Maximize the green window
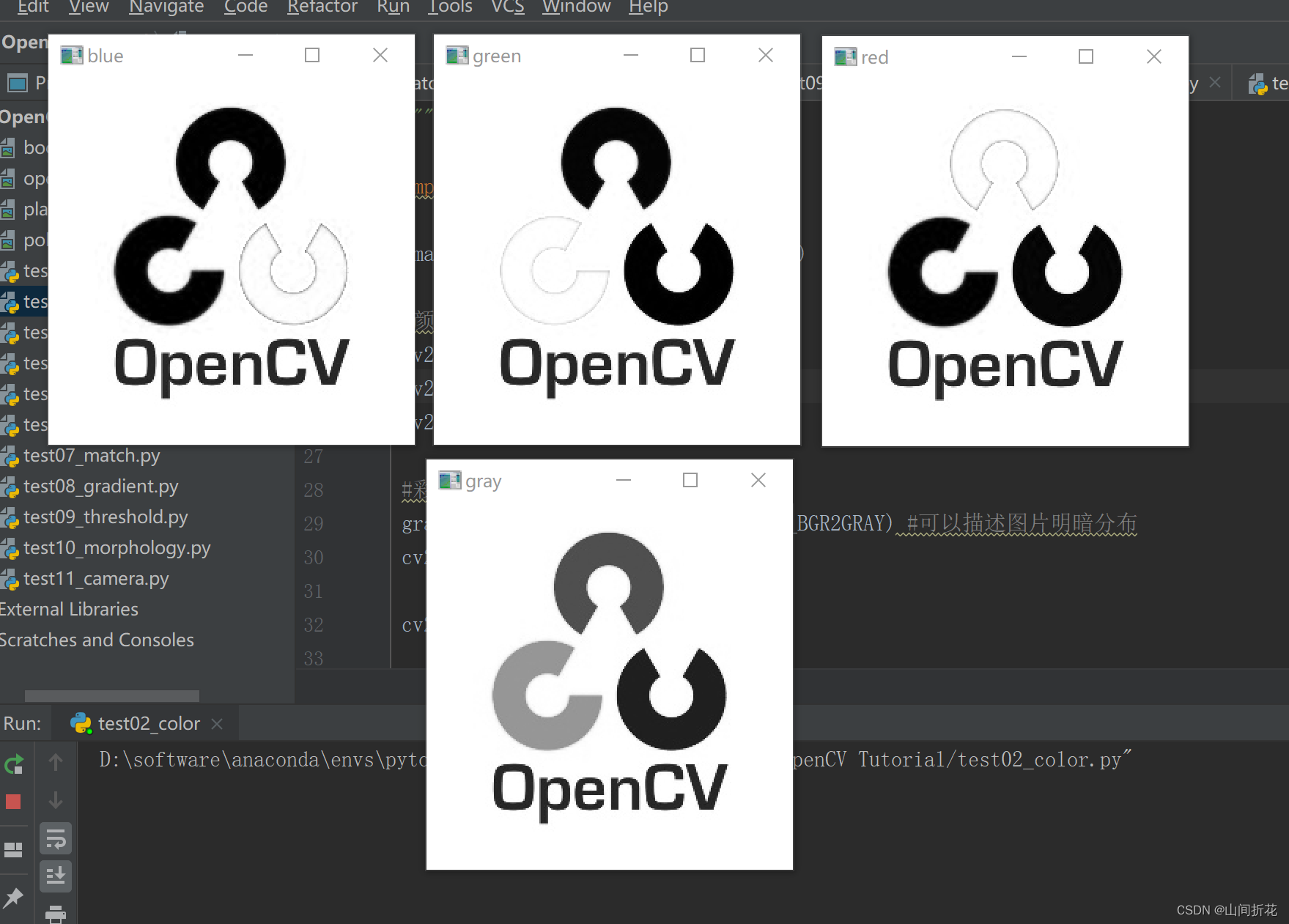The image size is (1289, 924). tap(698, 55)
